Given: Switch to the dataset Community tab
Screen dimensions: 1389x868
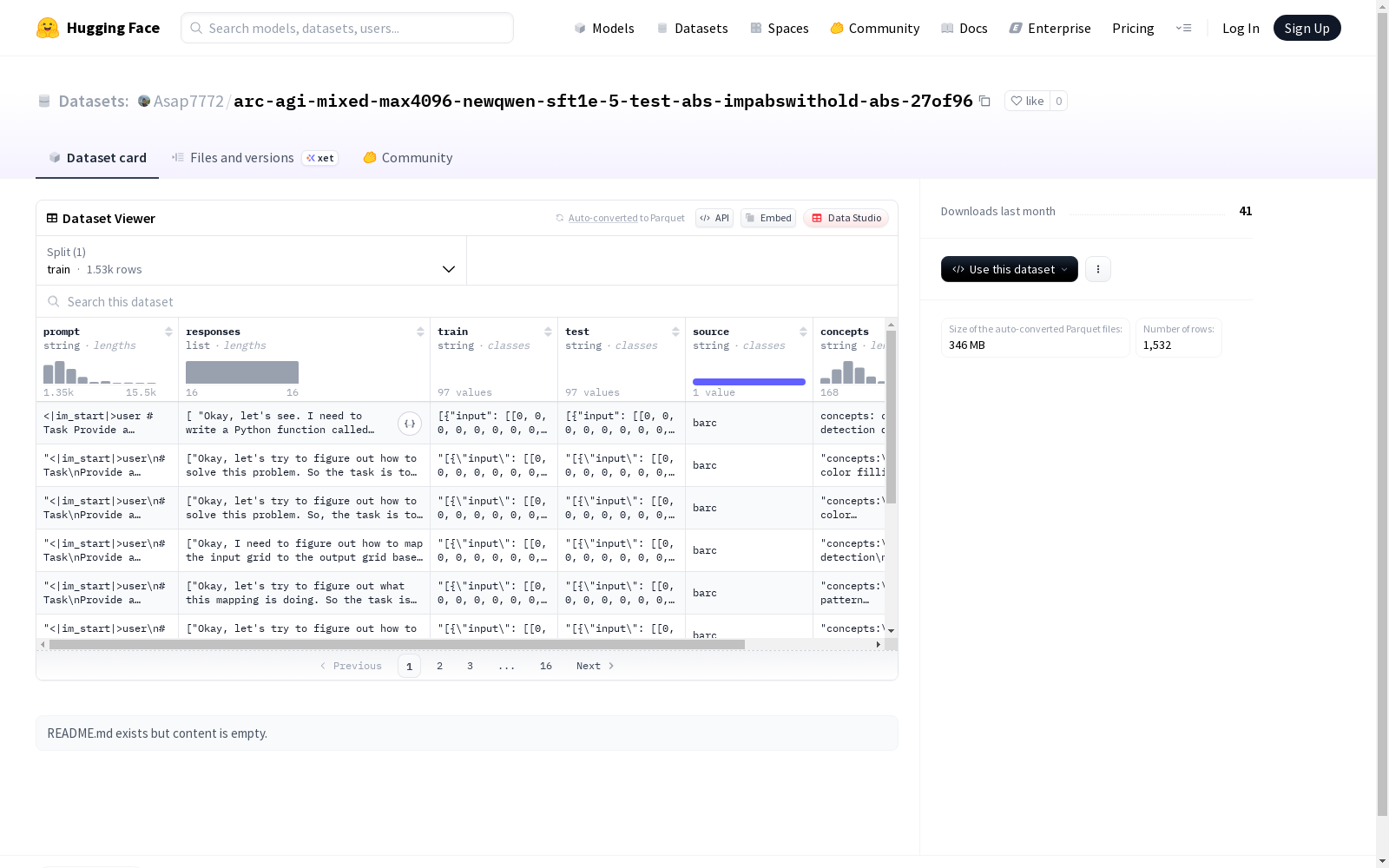Looking at the screenshot, I should pyautogui.click(x=407, y=157).
